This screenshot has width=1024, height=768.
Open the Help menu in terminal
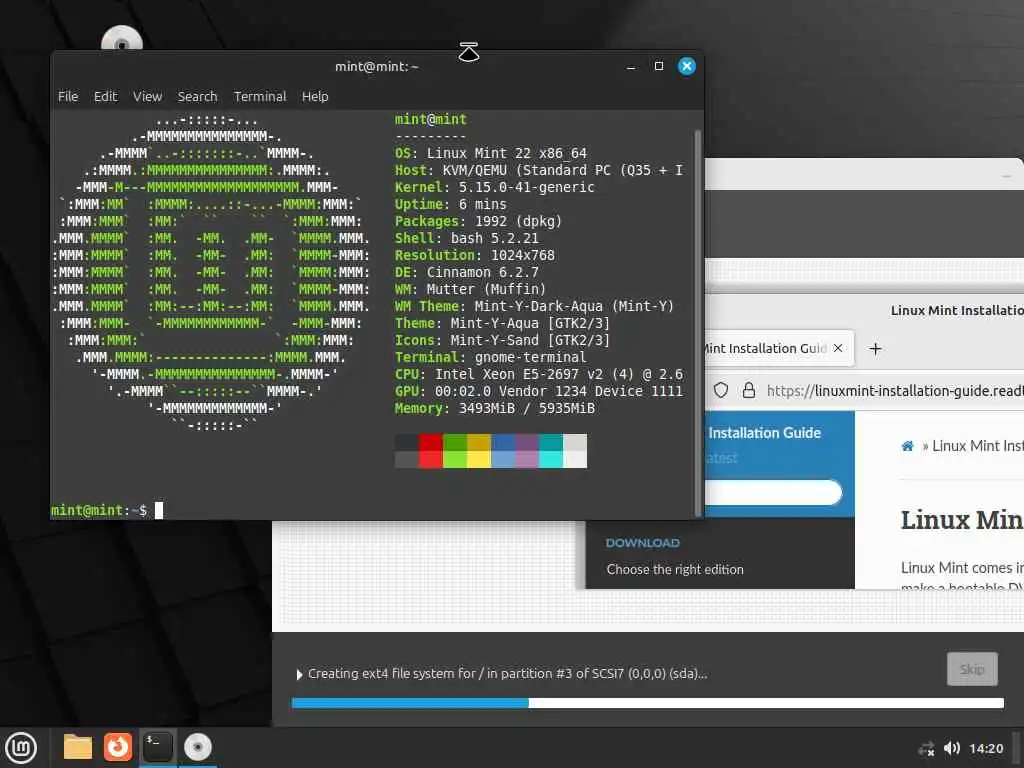pos(315,97)
